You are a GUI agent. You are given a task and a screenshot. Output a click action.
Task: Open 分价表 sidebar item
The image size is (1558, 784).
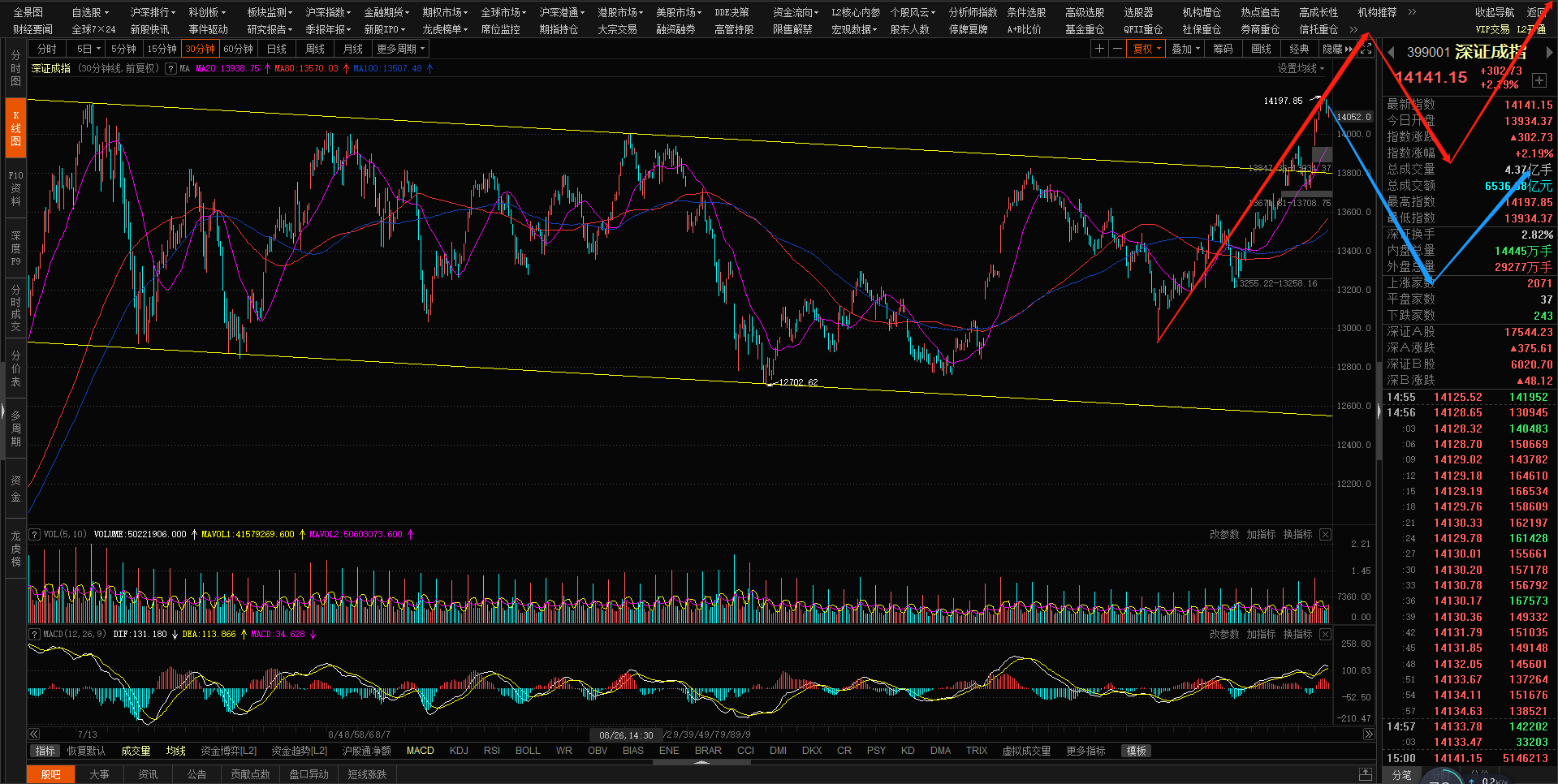pos(15,368)
